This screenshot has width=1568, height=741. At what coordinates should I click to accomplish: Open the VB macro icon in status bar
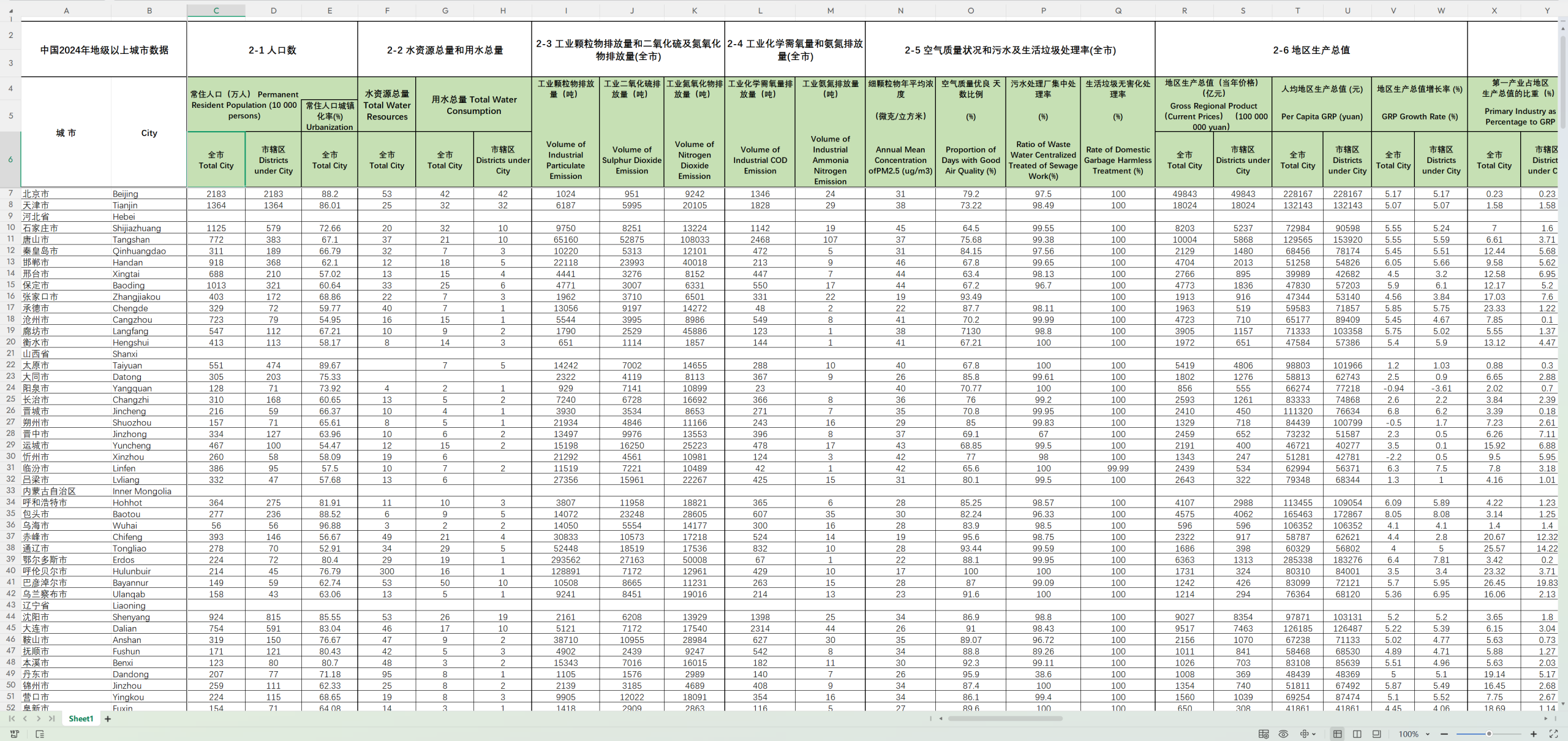click(x=15, y=734)
